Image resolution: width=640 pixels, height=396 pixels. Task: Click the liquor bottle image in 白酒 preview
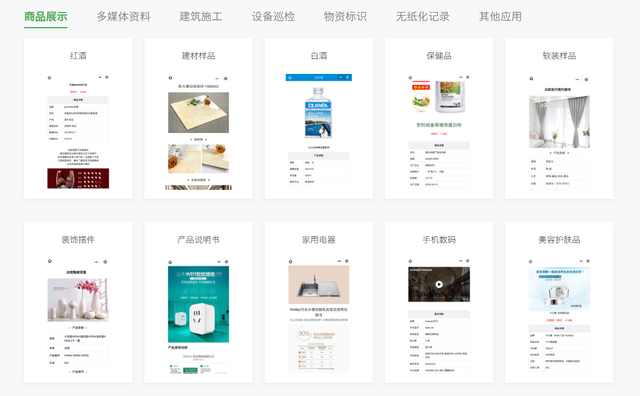(x=318, y=112)
